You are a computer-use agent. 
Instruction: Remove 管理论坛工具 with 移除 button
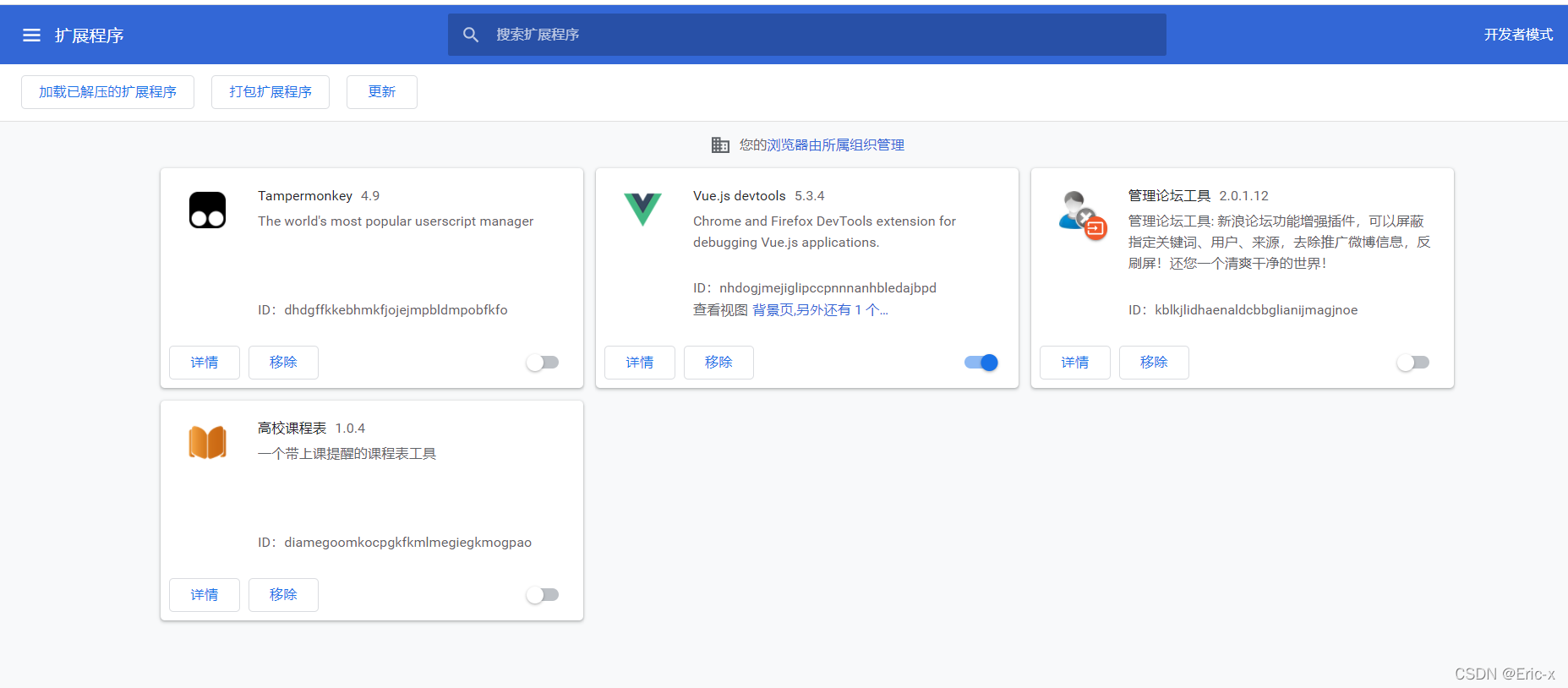(x=1154, y=363)
